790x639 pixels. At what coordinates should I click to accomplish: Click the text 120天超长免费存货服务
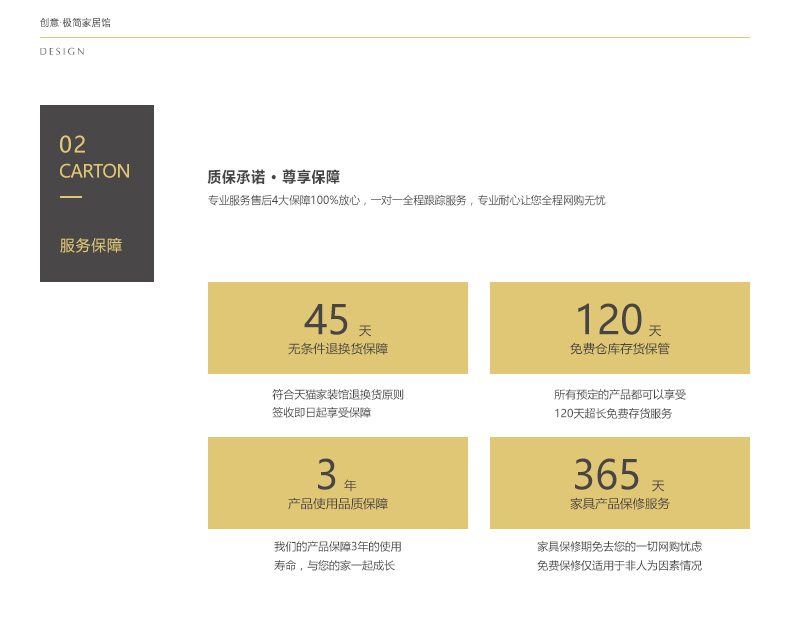pyautogui.click(x=613, y=413)
